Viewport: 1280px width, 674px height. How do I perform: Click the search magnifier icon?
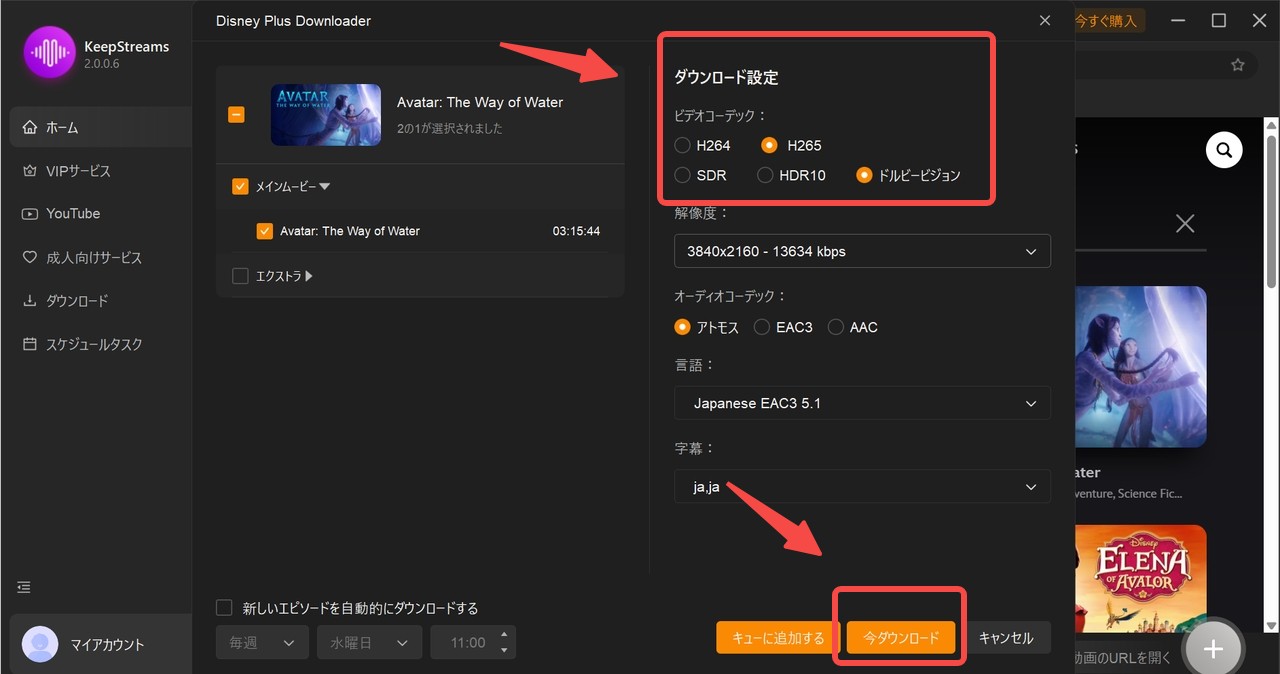point(1224,149)
